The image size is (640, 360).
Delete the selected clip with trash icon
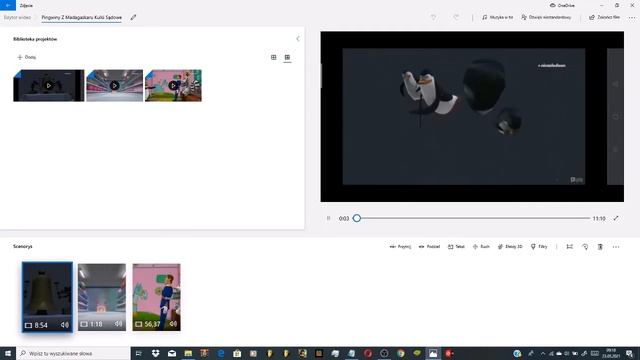tap(600, 247)
